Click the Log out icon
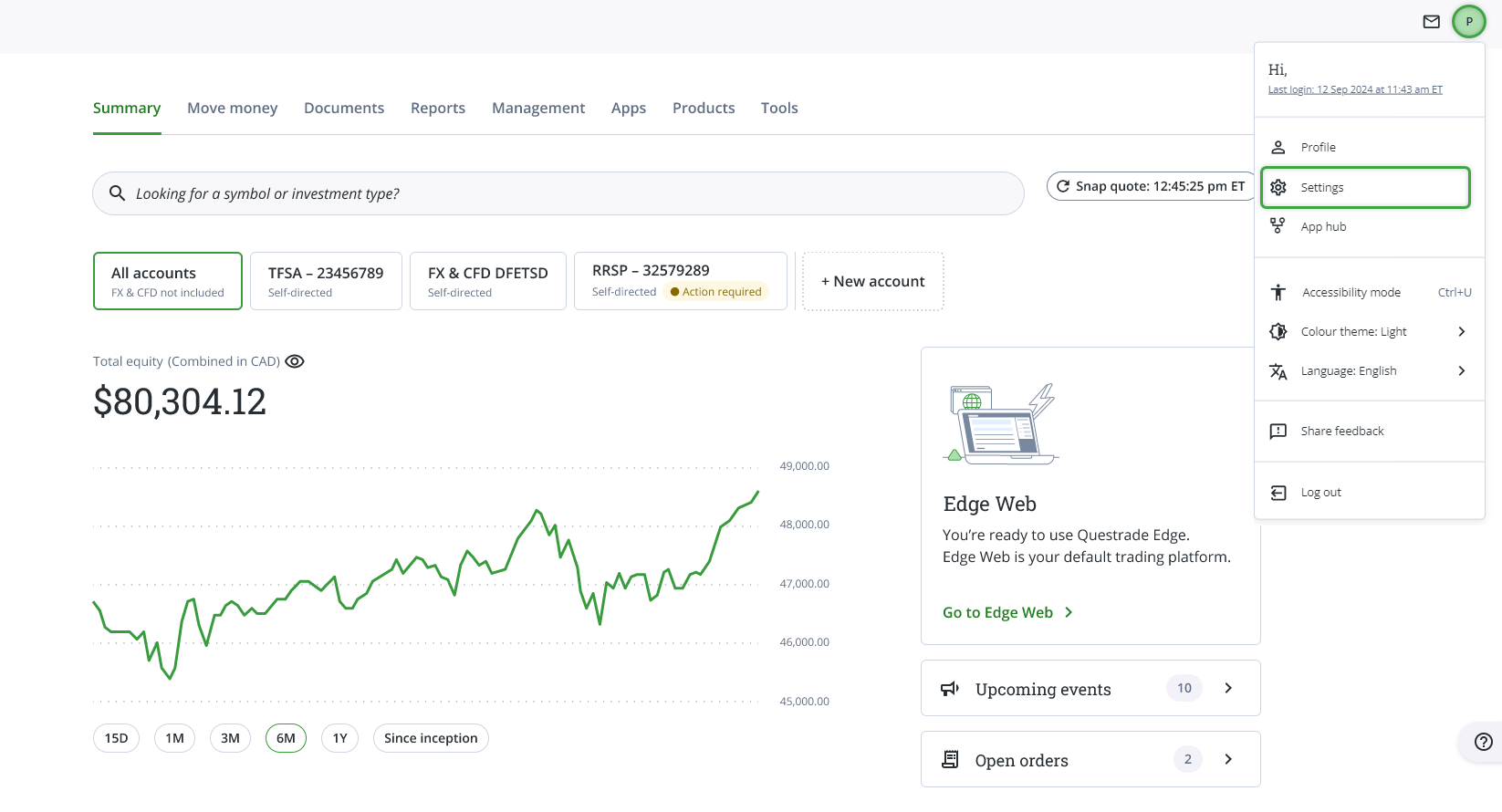The height and width of the screenshot is (812, 1502). pyautogui.click(x=1278, y=493)
